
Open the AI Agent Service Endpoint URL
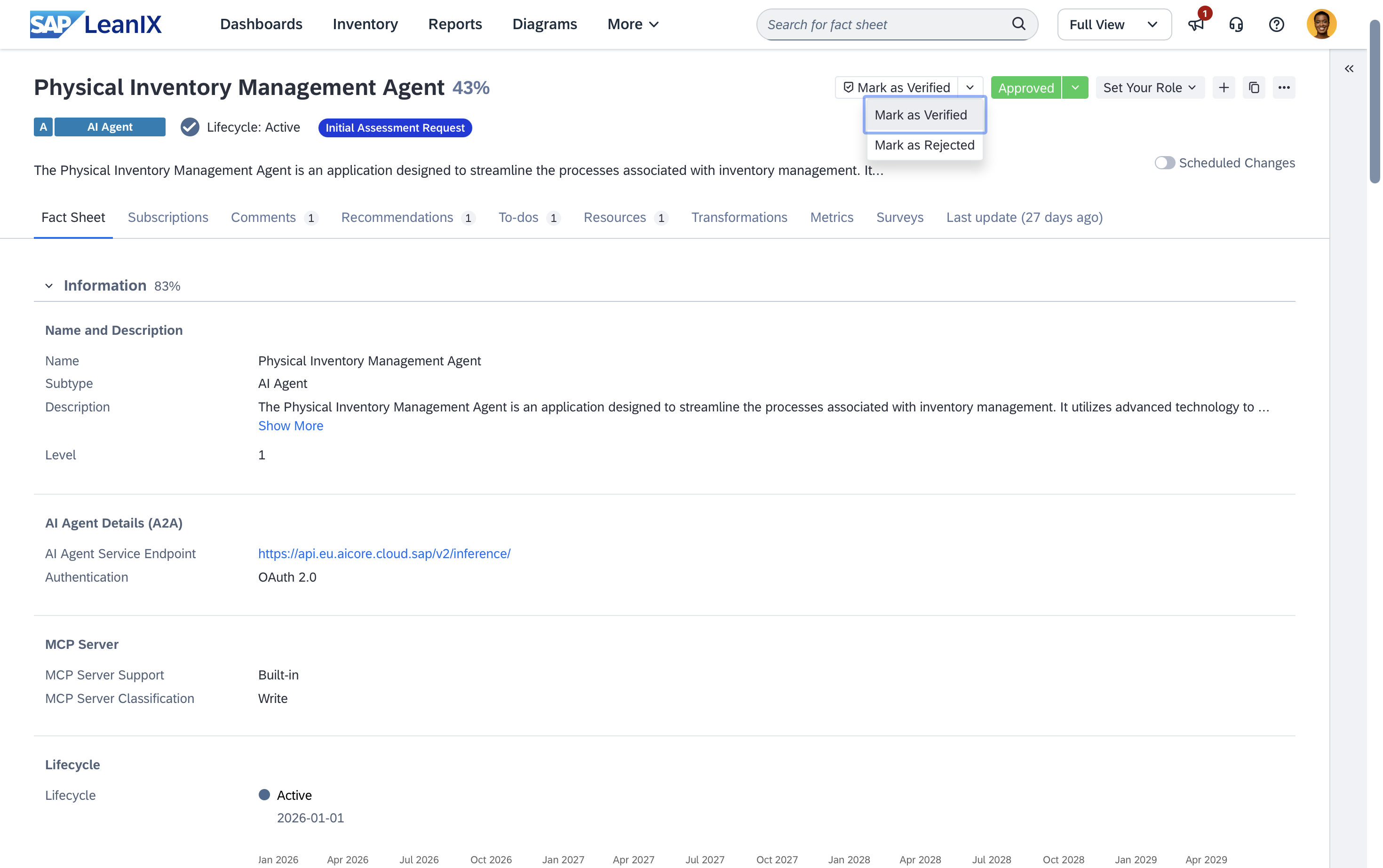[384, 553]
